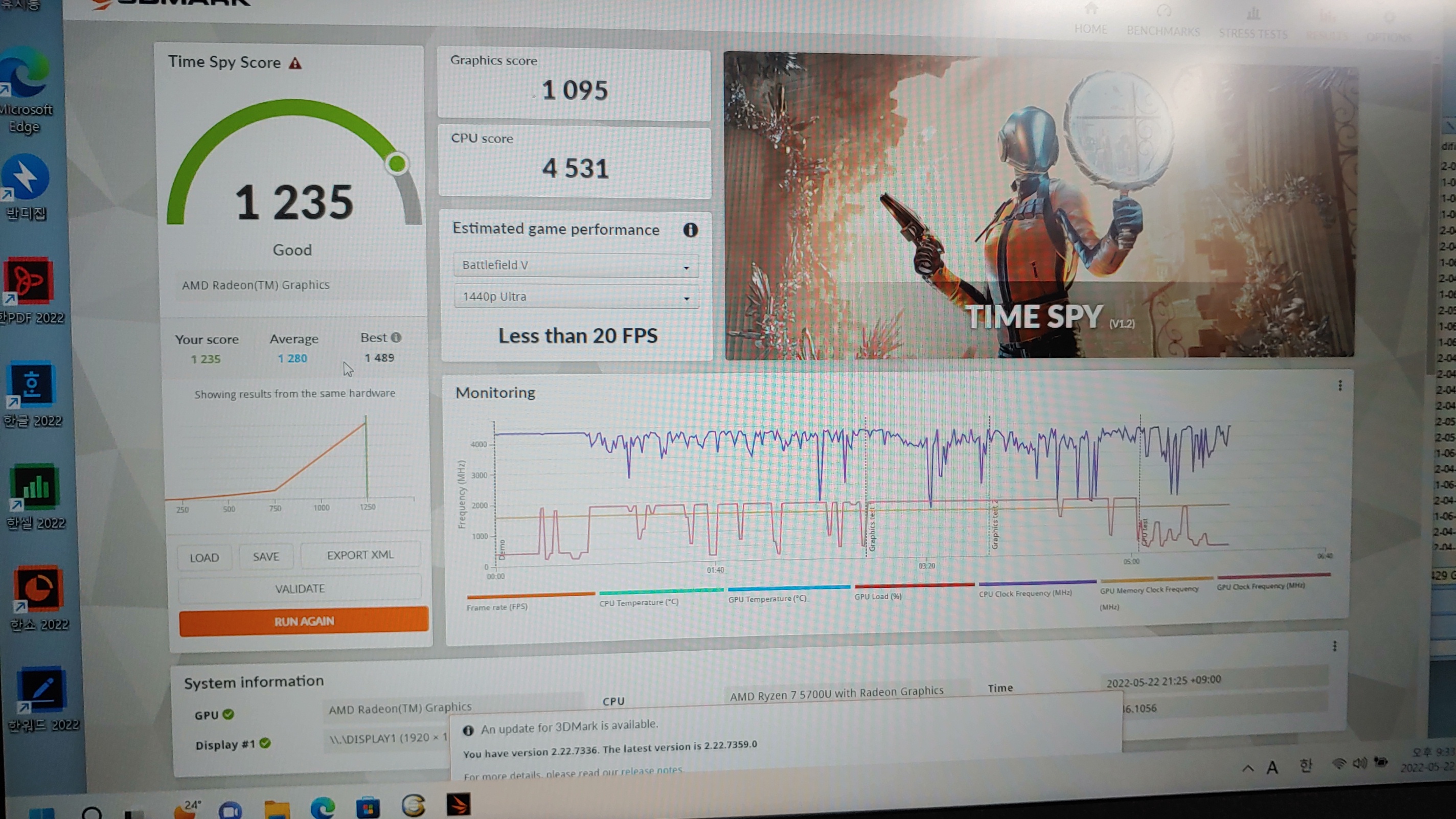This screenshot has height=819, width=1456.
Task: Open the Battlefield V game dropdown
Action: pos(576,265)
